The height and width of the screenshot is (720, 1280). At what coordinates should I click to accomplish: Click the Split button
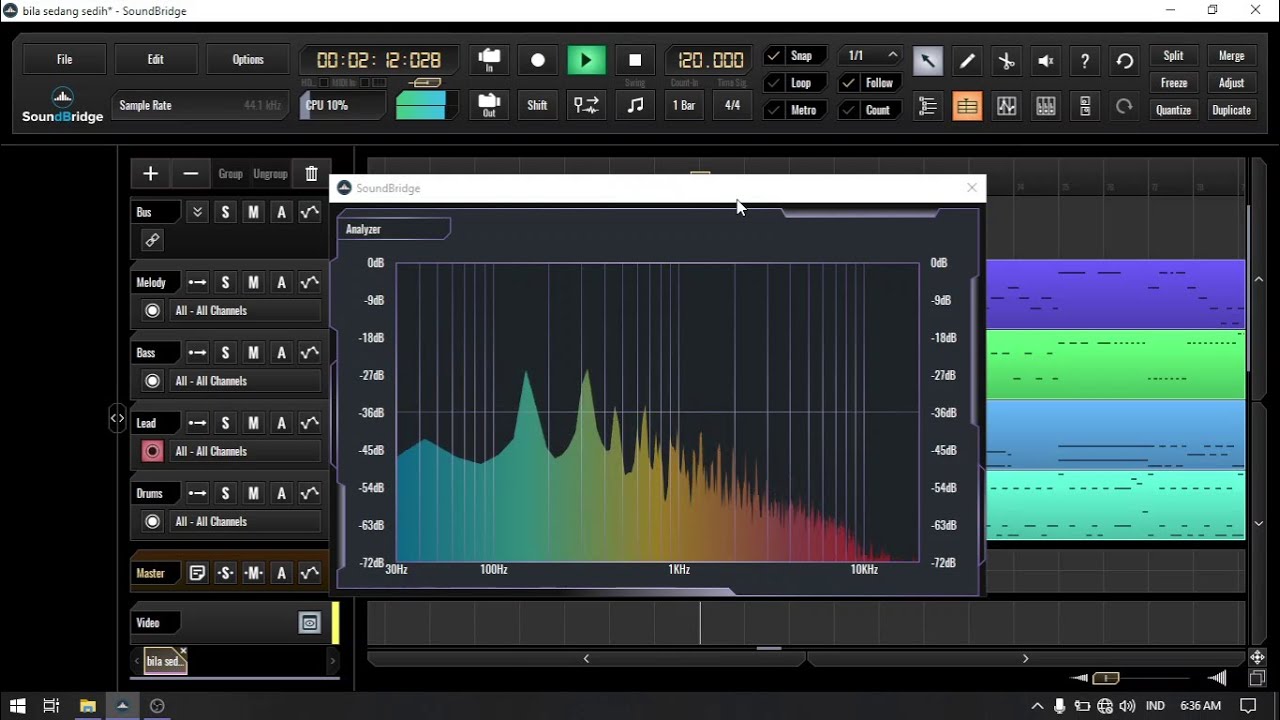1174,56
